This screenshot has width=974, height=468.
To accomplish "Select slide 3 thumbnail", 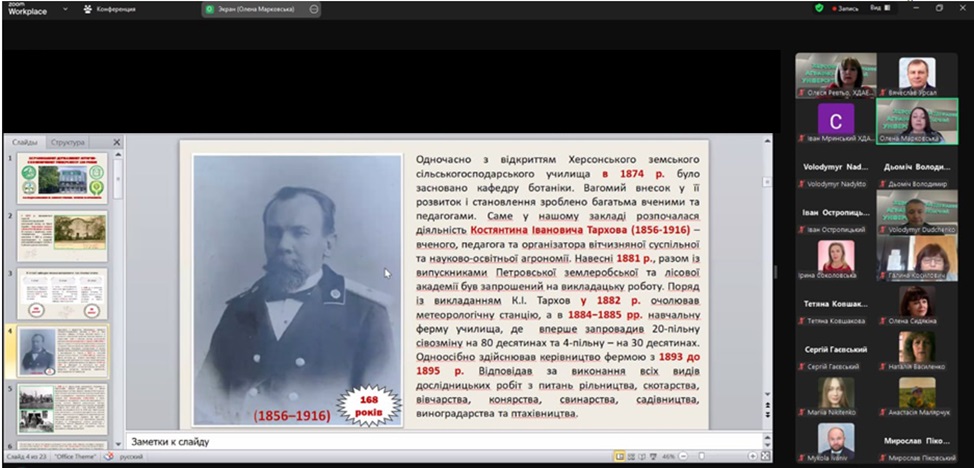I will tap(62, 294).
